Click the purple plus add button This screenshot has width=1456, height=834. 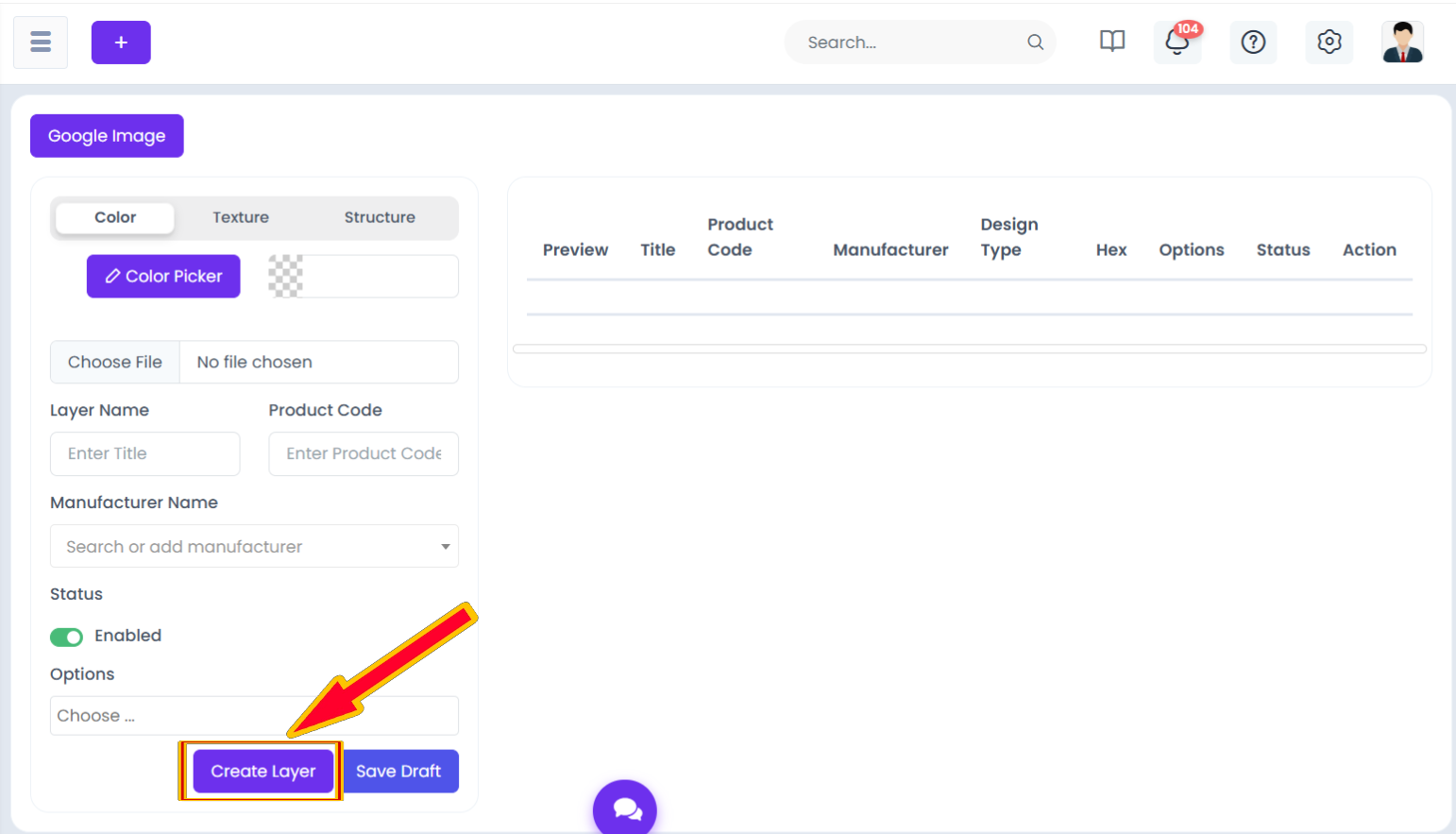coord(121,43)
